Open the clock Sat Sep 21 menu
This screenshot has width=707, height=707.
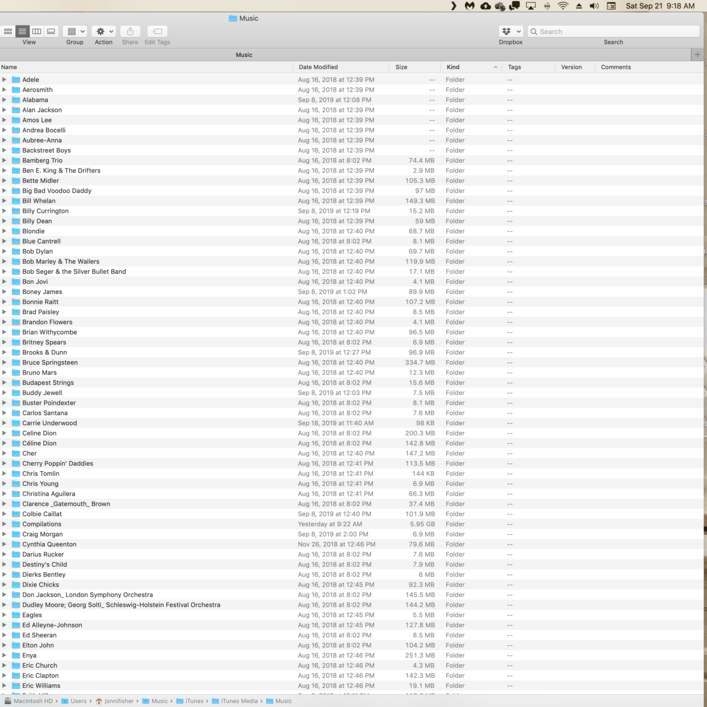click(x=660, y=6)
